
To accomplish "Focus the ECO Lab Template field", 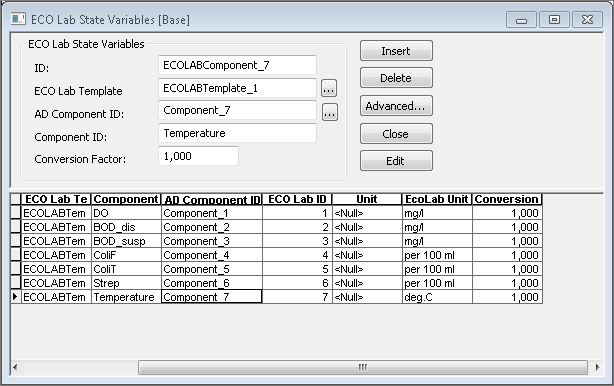I will [x=237, y=88].
